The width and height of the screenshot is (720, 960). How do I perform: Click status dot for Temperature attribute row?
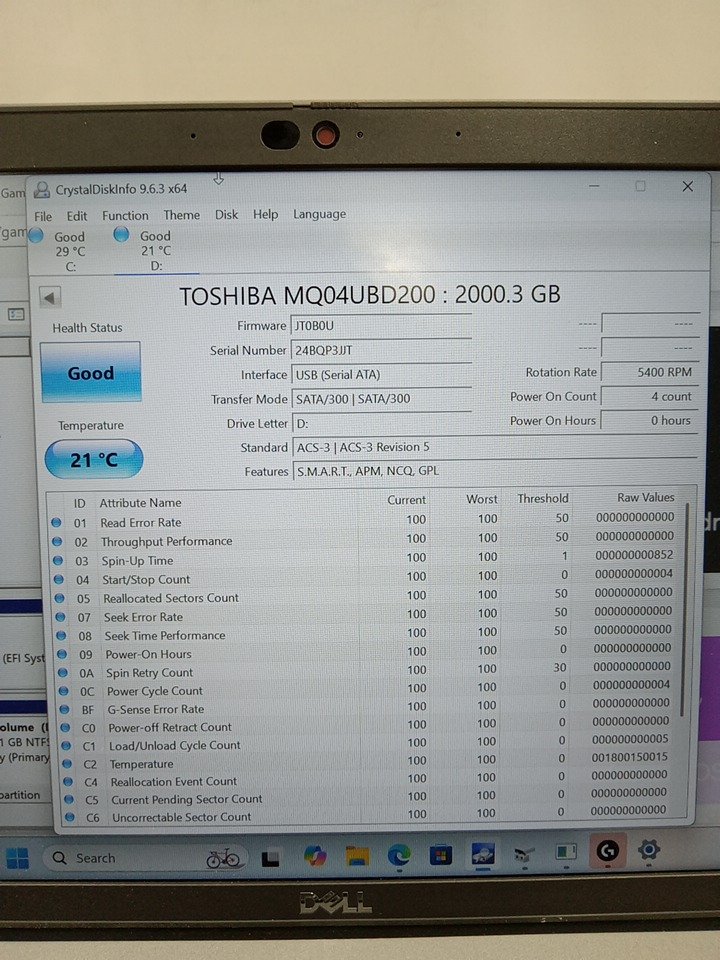(67, 764)
